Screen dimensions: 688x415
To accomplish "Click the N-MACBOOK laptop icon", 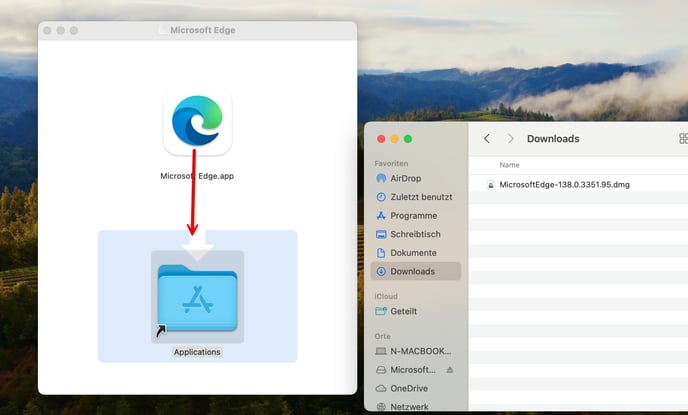I will tap(381, 351).
